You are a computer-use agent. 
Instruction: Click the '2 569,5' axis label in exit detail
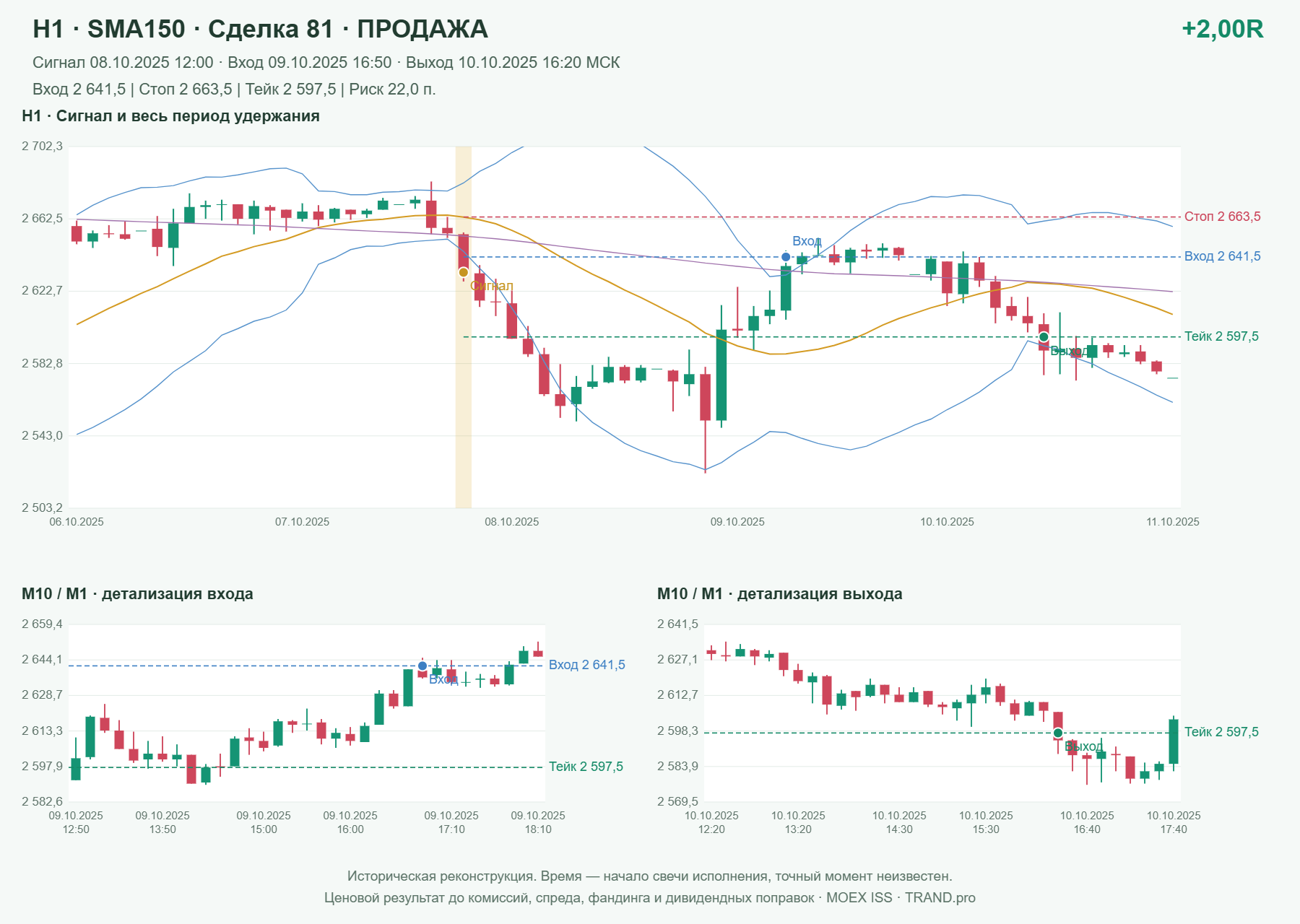pyautogui.click(x=678, y=801)
